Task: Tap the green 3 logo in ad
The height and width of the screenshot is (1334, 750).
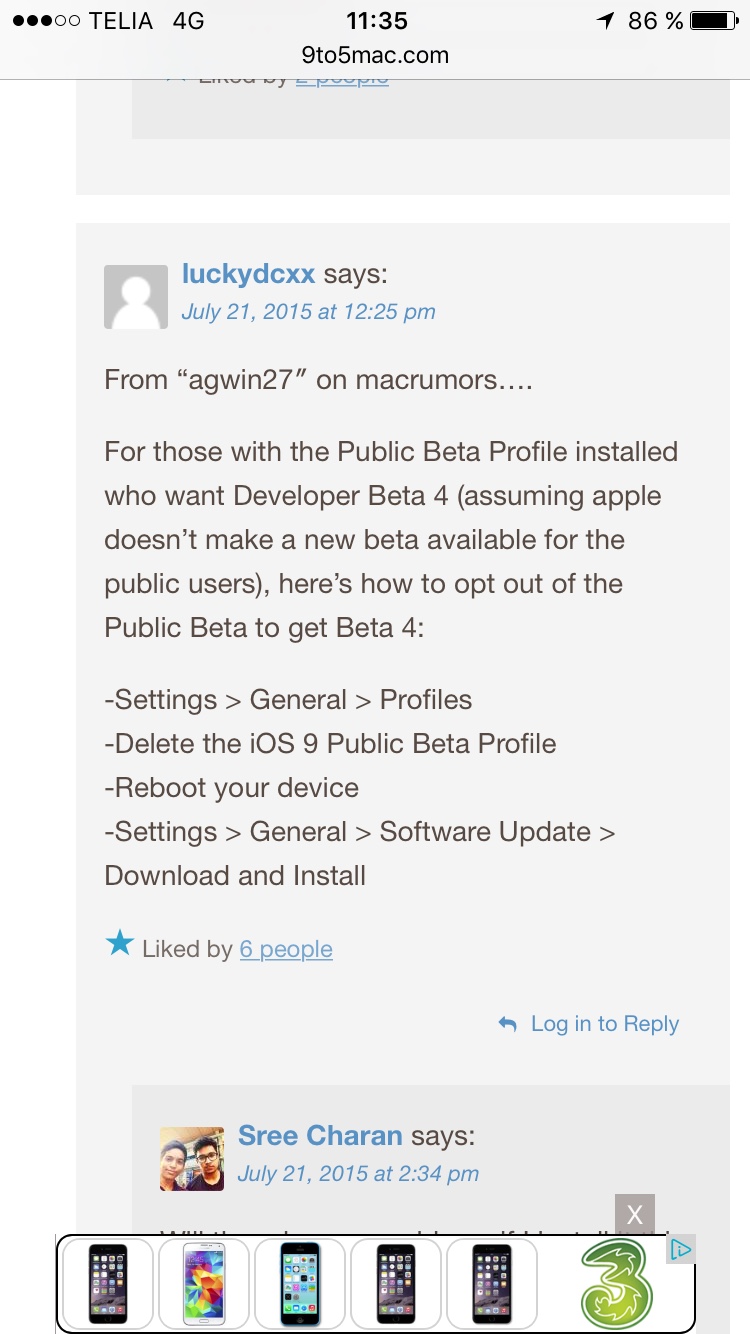Action: (616, 1285)
